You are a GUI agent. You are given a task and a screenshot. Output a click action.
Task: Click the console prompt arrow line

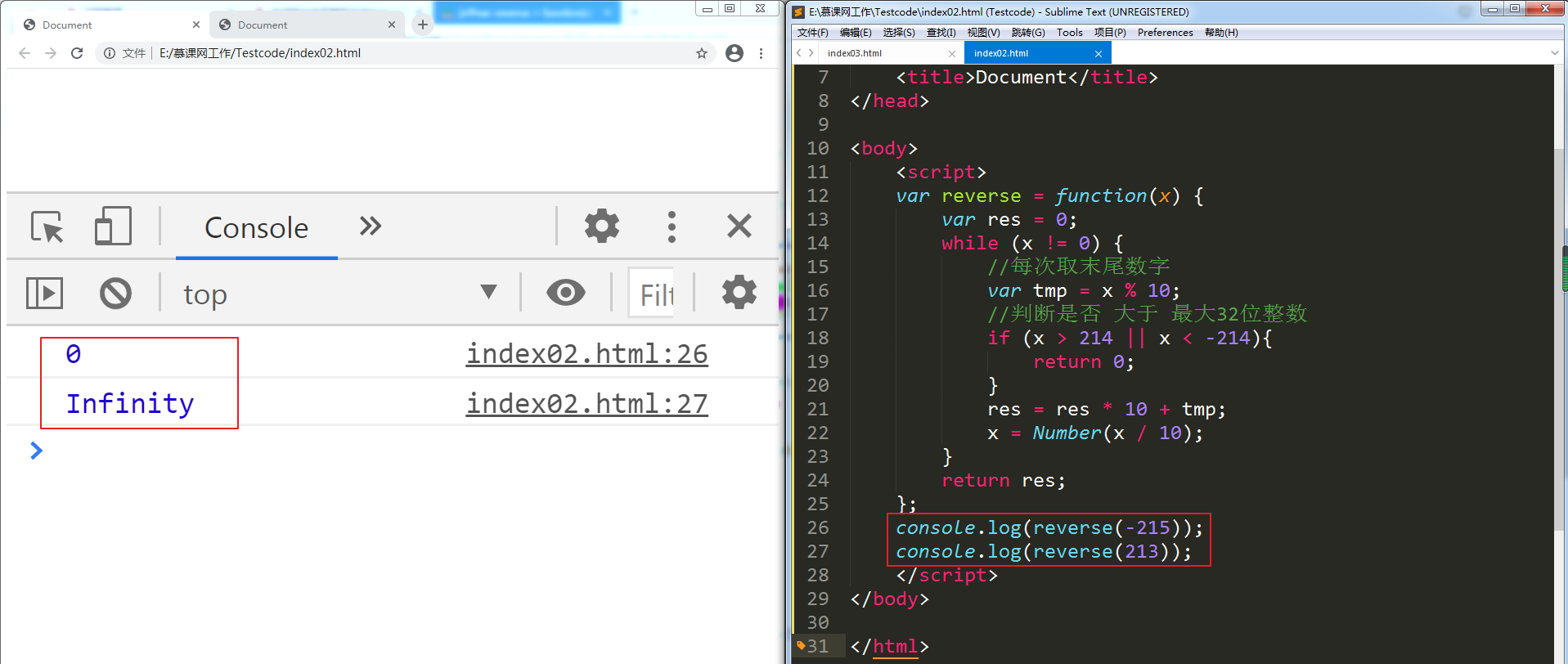(x=36, y=451)
